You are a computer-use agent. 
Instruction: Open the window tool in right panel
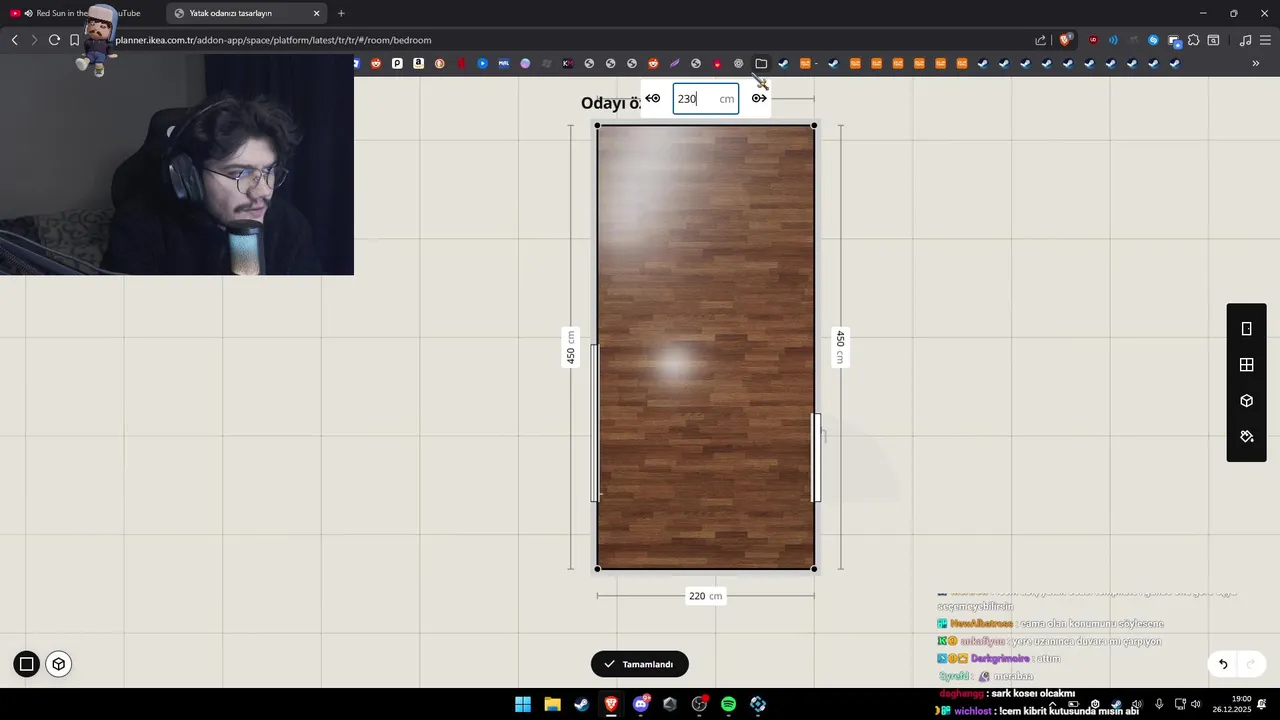click(1247, 365)
